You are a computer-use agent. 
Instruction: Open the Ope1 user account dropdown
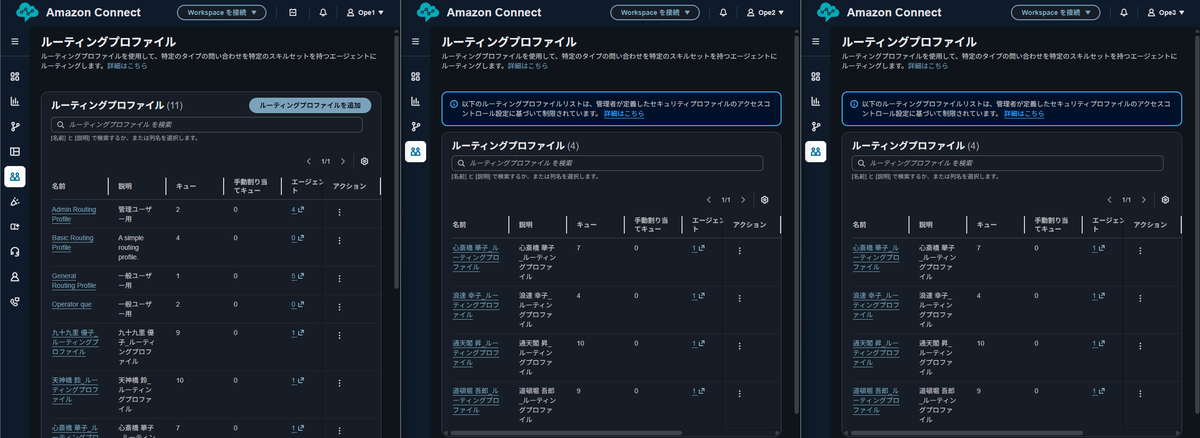[366, 13]
